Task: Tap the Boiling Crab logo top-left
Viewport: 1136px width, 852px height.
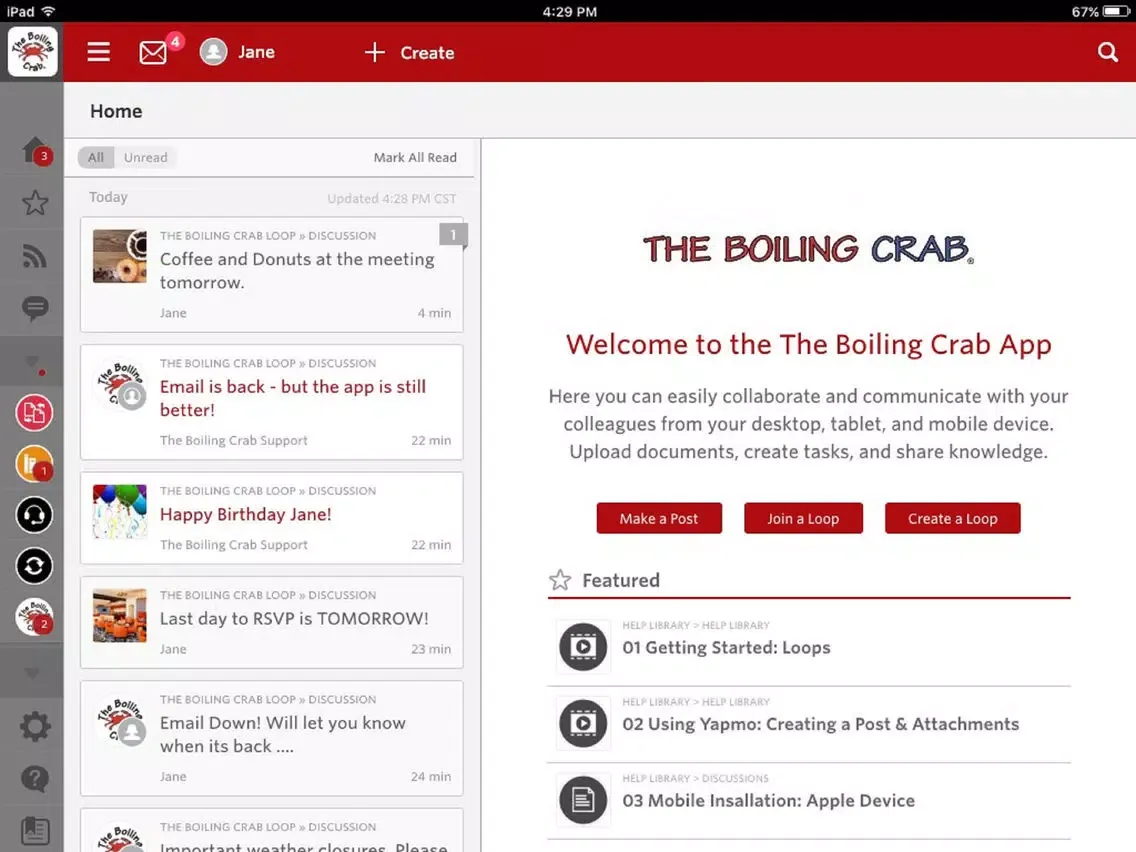Action: click(x=33, y=51)
